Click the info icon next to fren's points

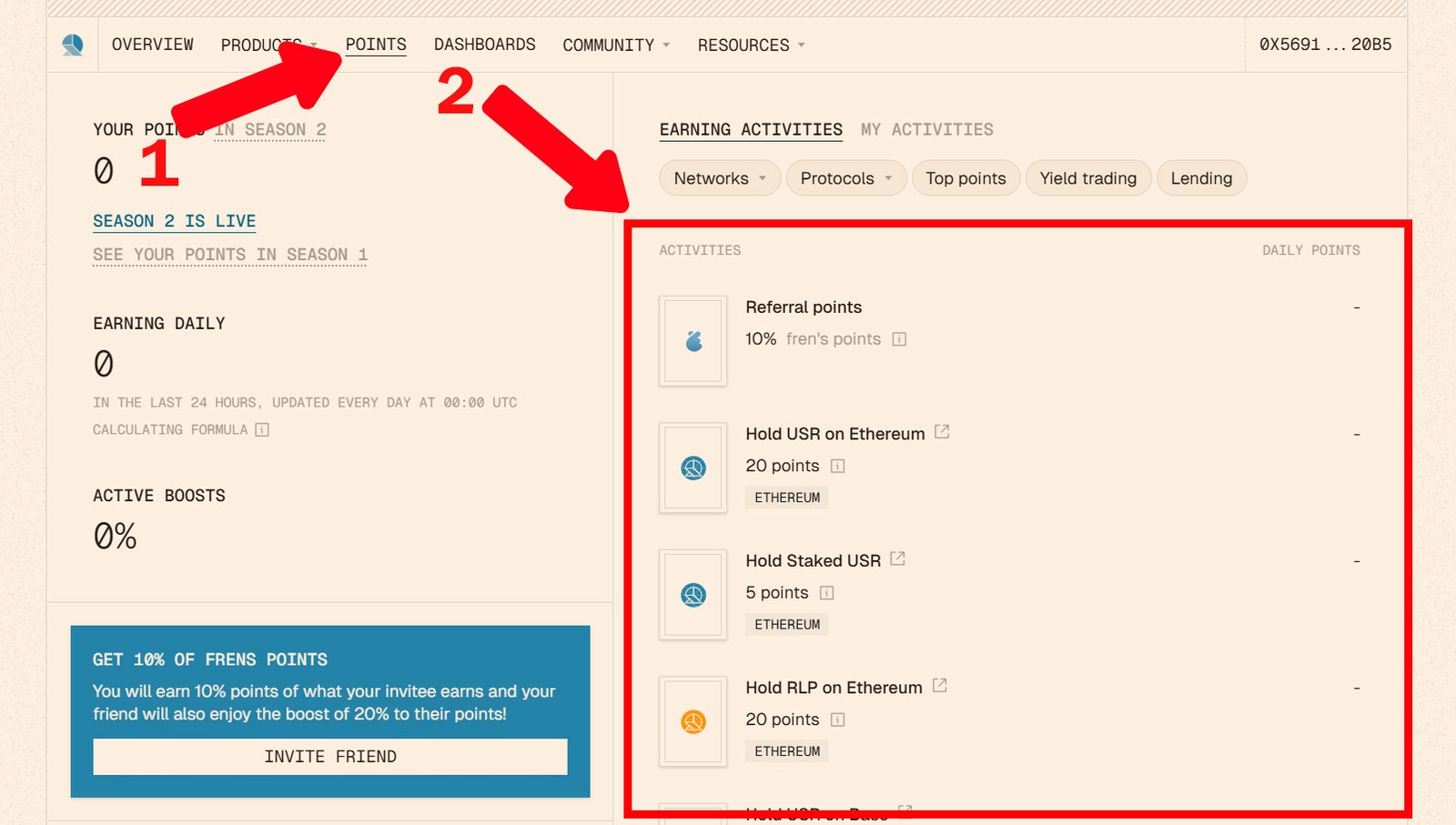899,339
